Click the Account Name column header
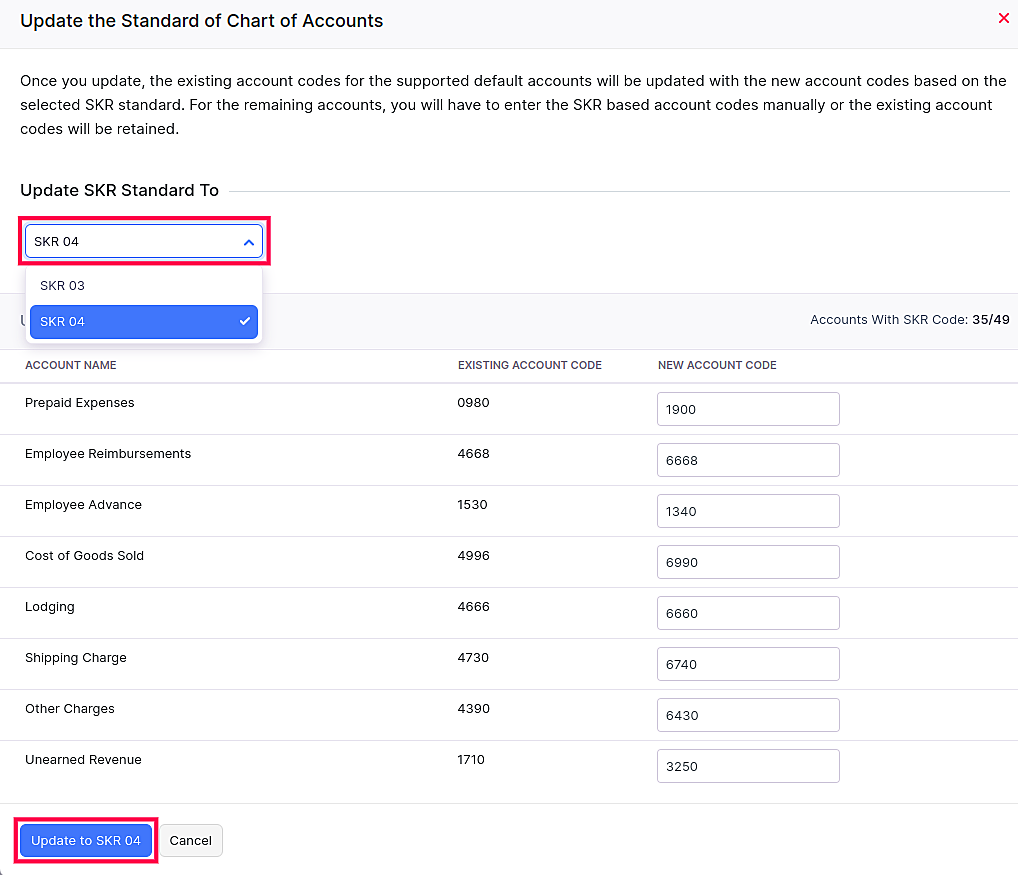Viewport: 1018px width, 875px height. [x=71, y=366]
